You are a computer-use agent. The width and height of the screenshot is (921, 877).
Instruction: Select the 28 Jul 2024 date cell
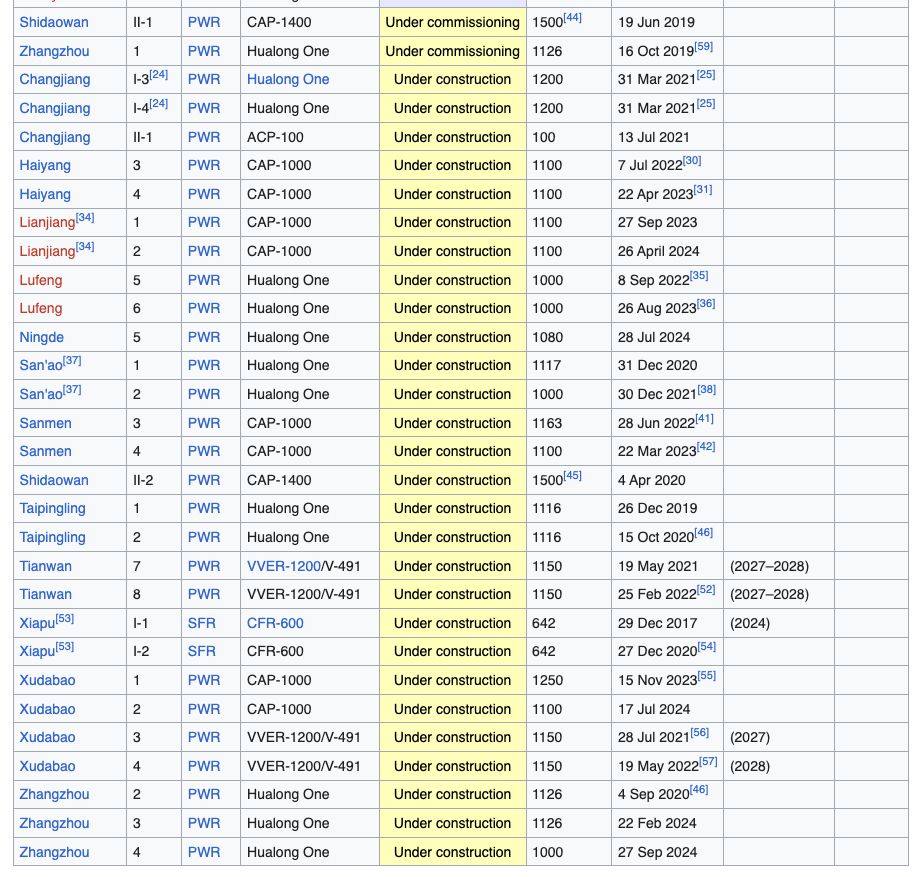pyautogui.click(x=667, y=337)
